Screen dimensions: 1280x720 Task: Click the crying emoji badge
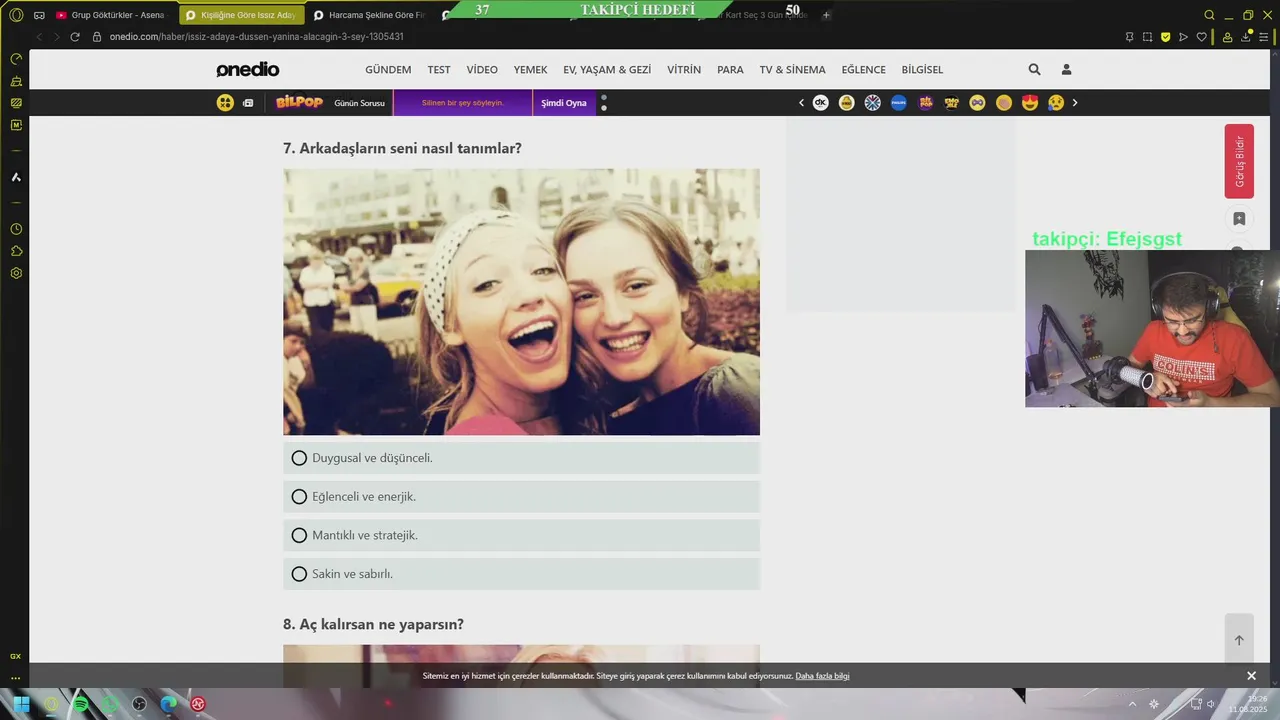click(1056, 103)
